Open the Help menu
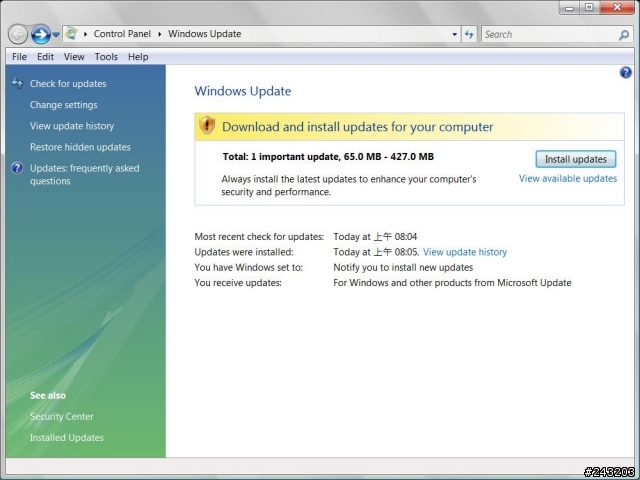This screenshot has height=480, width=640. pyautogui.click(x=138, y=57)
